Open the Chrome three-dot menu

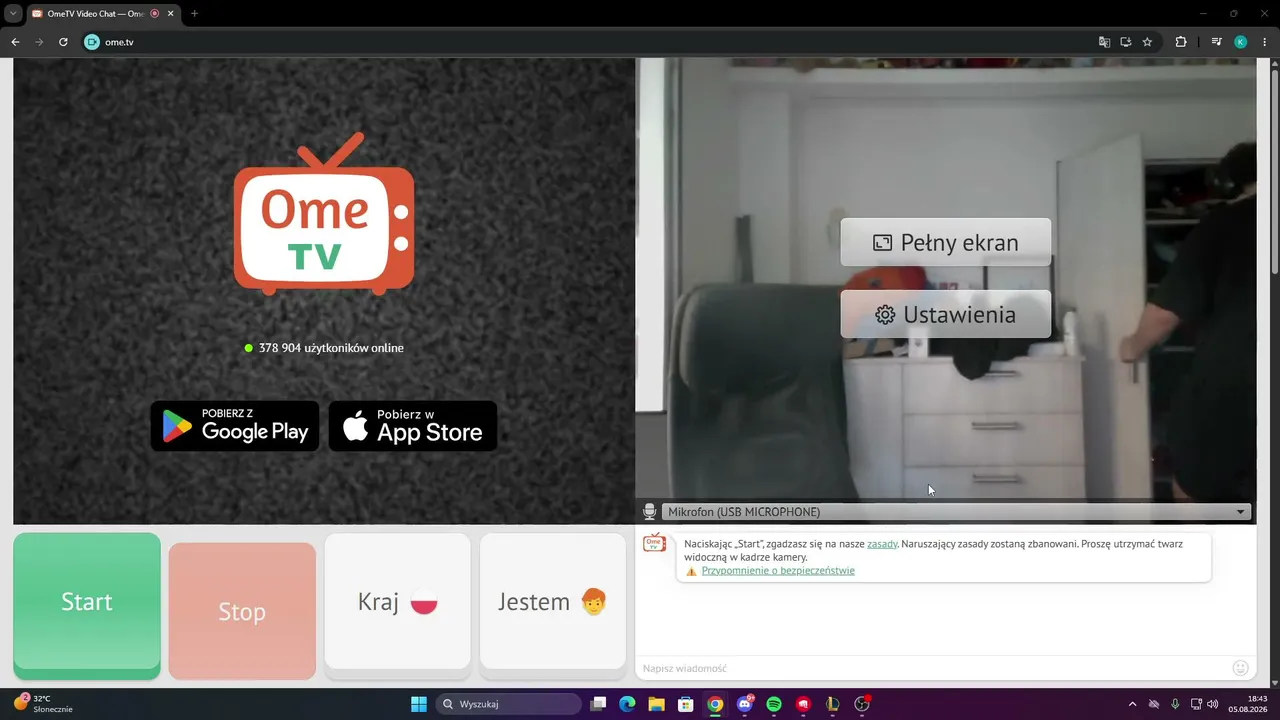tap(1265, 42)
